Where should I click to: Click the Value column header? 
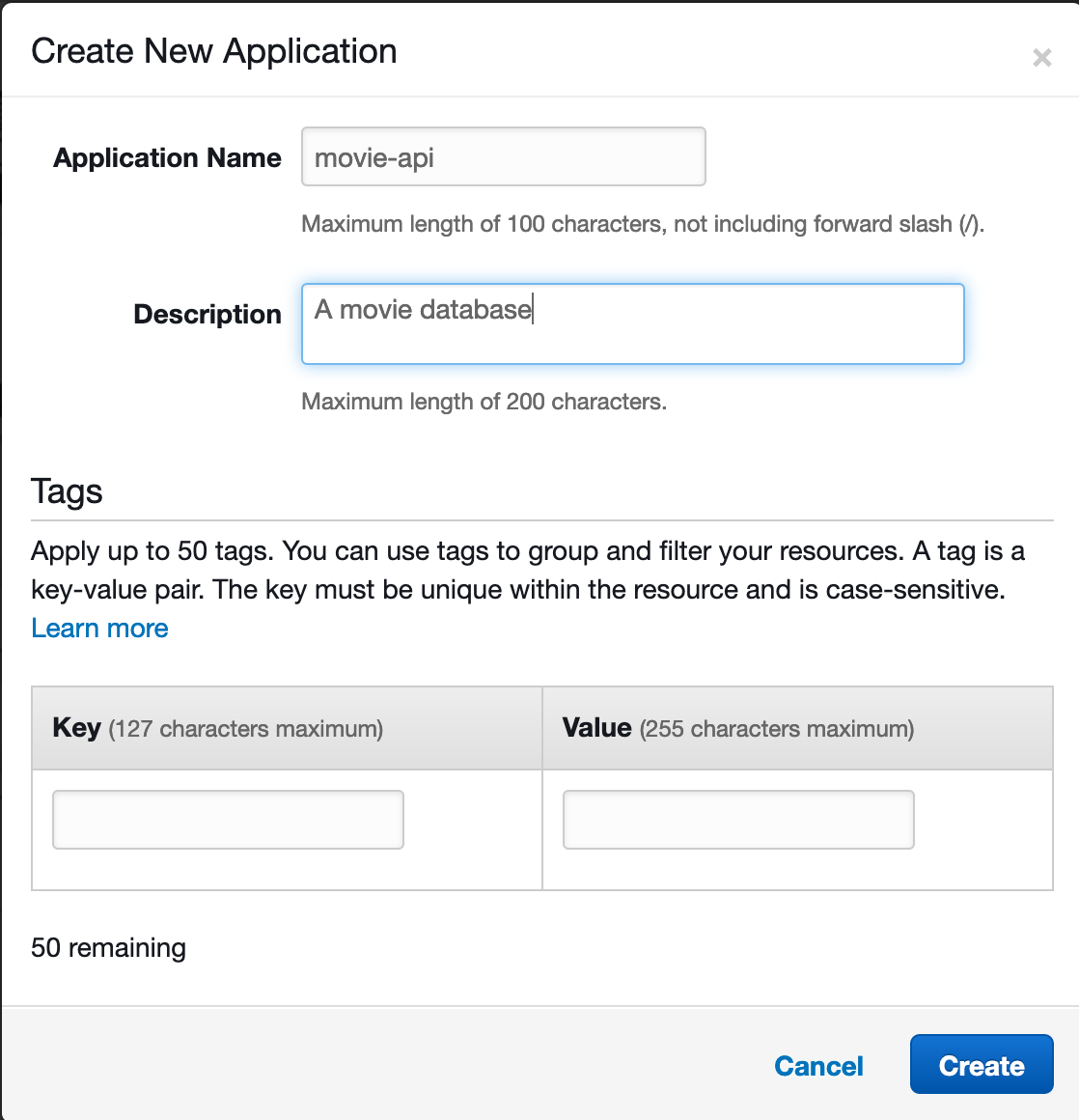tap(596, 727)
